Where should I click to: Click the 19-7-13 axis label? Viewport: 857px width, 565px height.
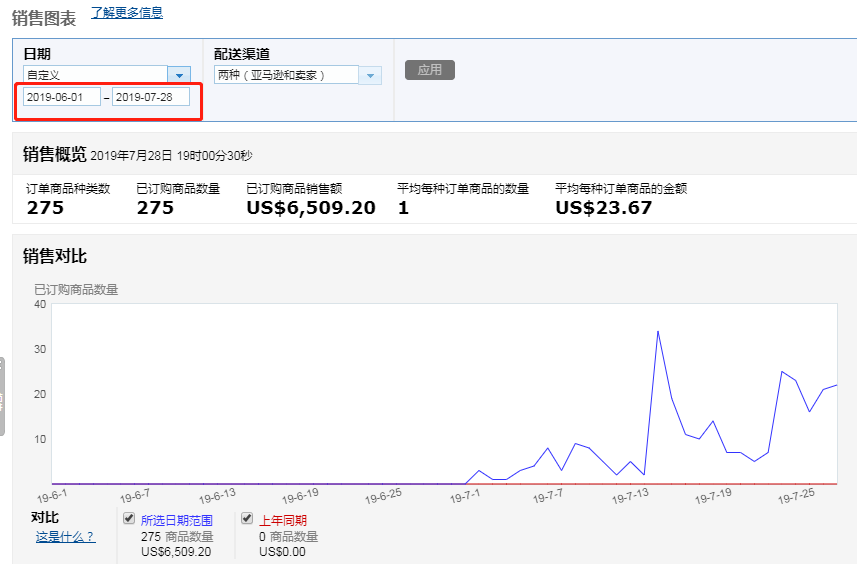click(630, 496)
